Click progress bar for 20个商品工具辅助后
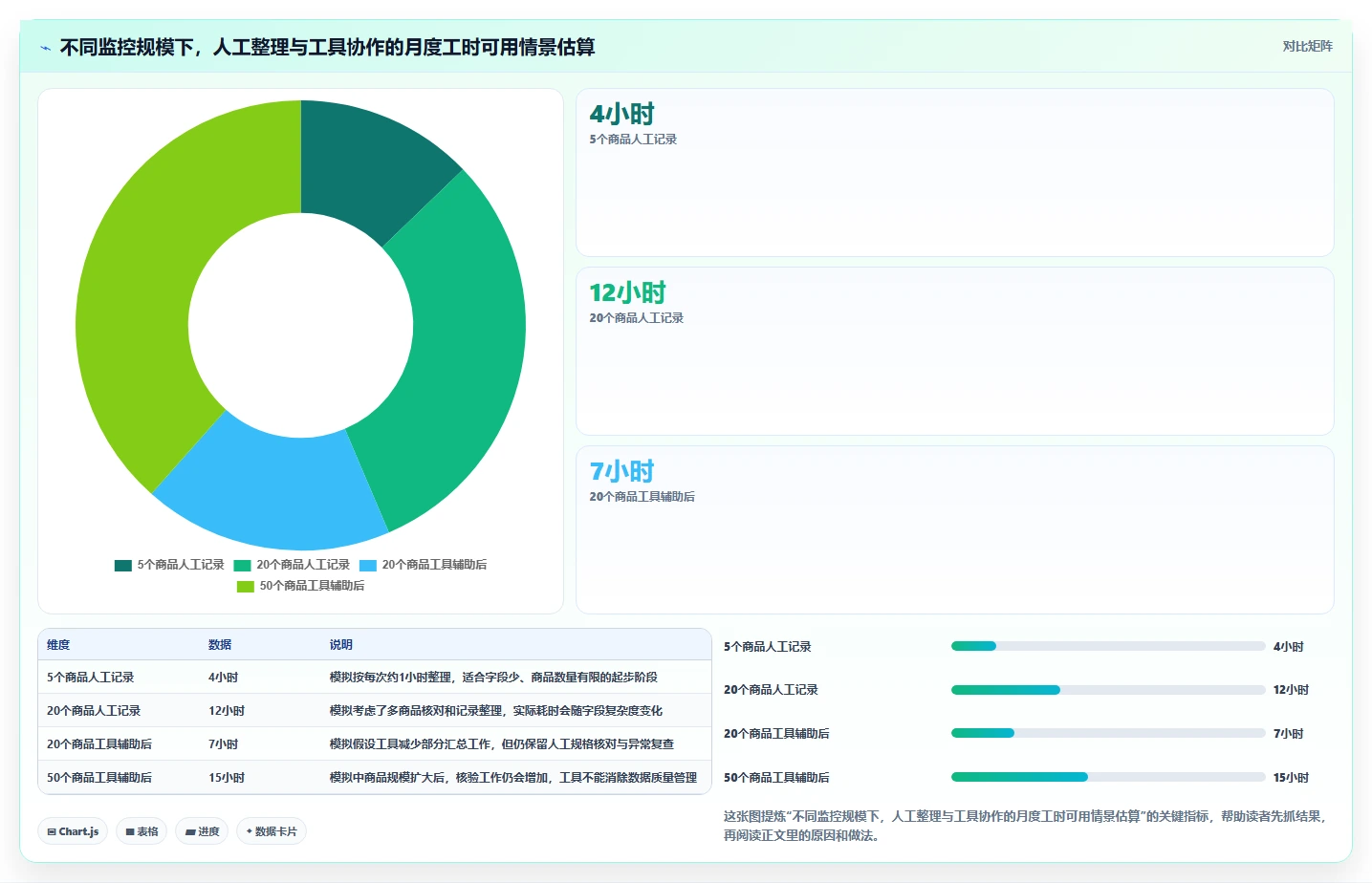The image size is (1372, 883). click(x=1108, y=734)
